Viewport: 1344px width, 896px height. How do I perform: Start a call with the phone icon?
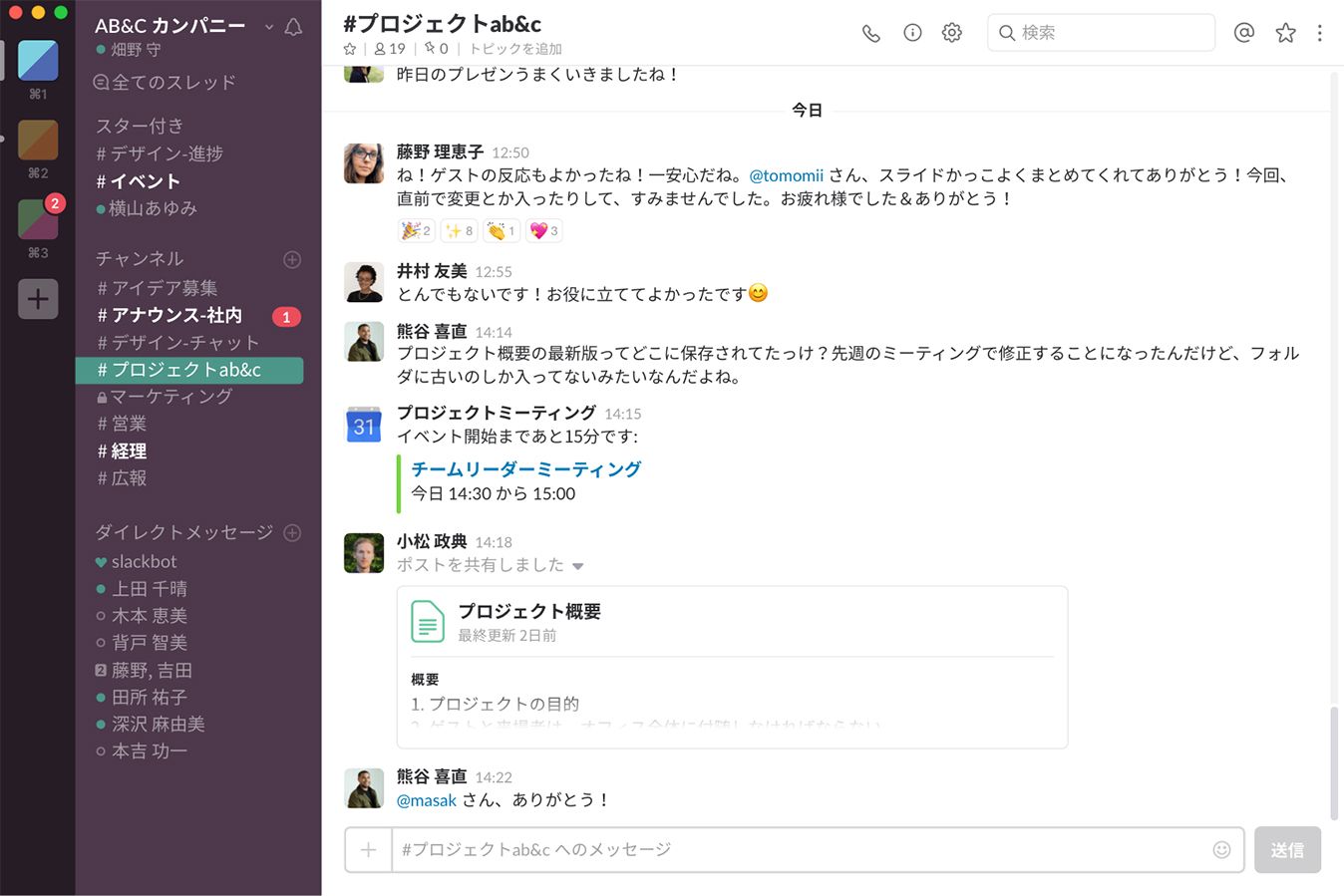(x=871, y=33)
